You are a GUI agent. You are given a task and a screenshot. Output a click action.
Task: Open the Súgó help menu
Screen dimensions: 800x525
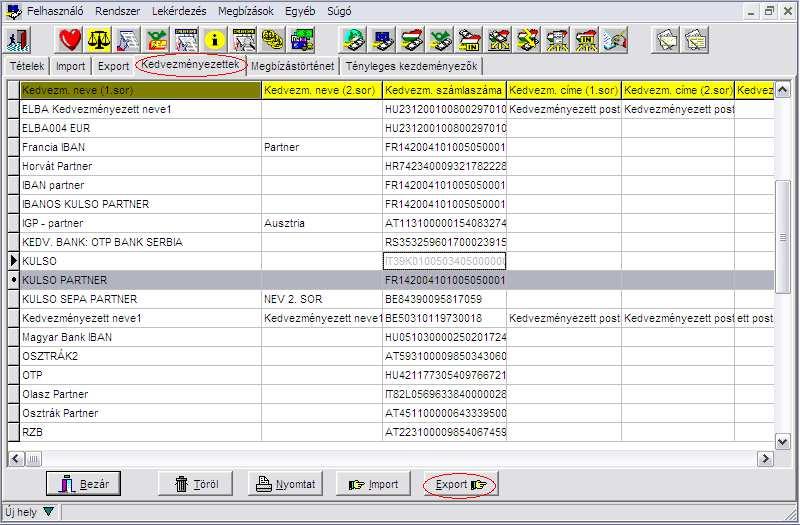(x=339, y=11)
